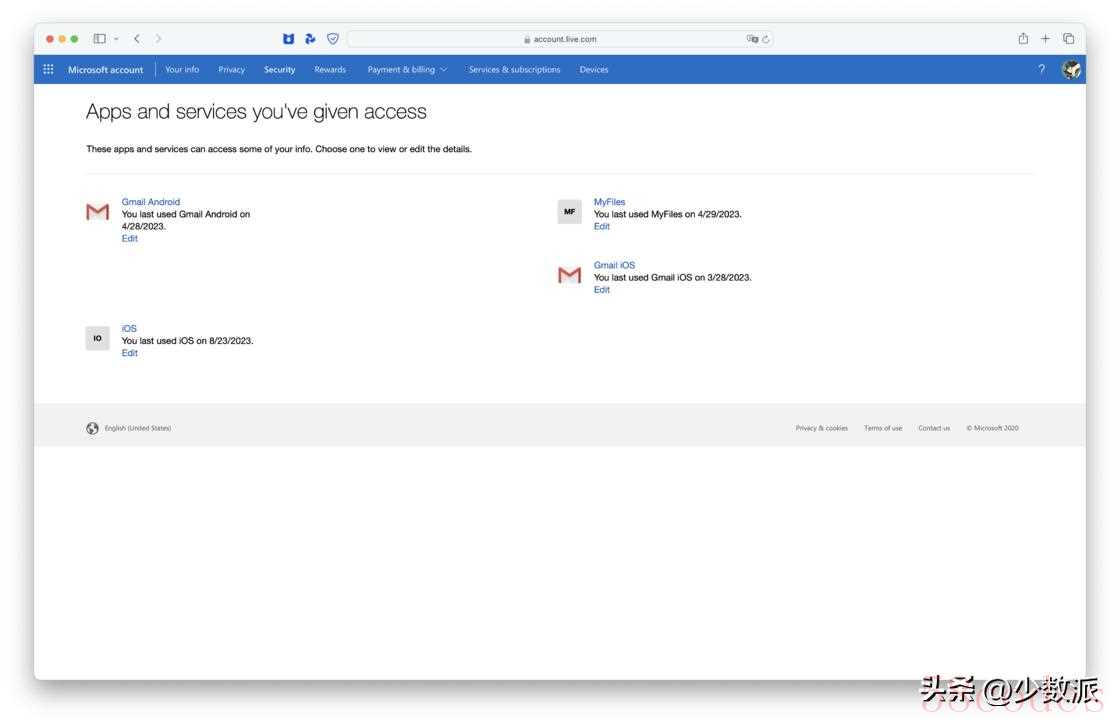
Task: Click the Gmail Android red M icon
Action: 98,211
